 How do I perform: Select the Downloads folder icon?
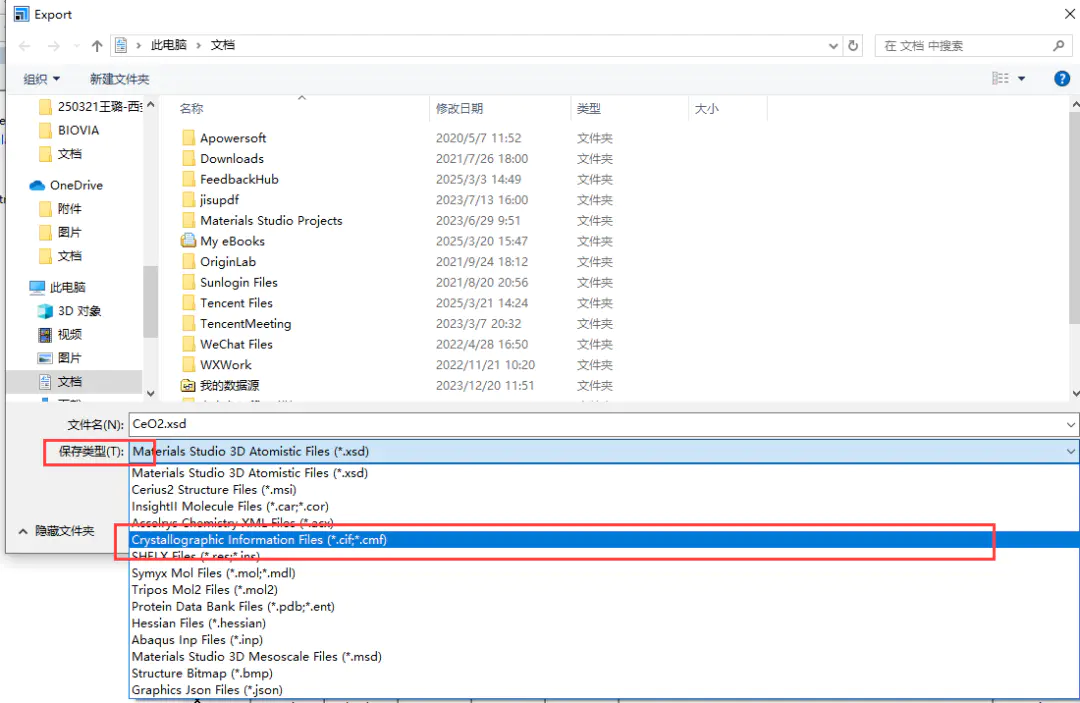pos(188,158)
